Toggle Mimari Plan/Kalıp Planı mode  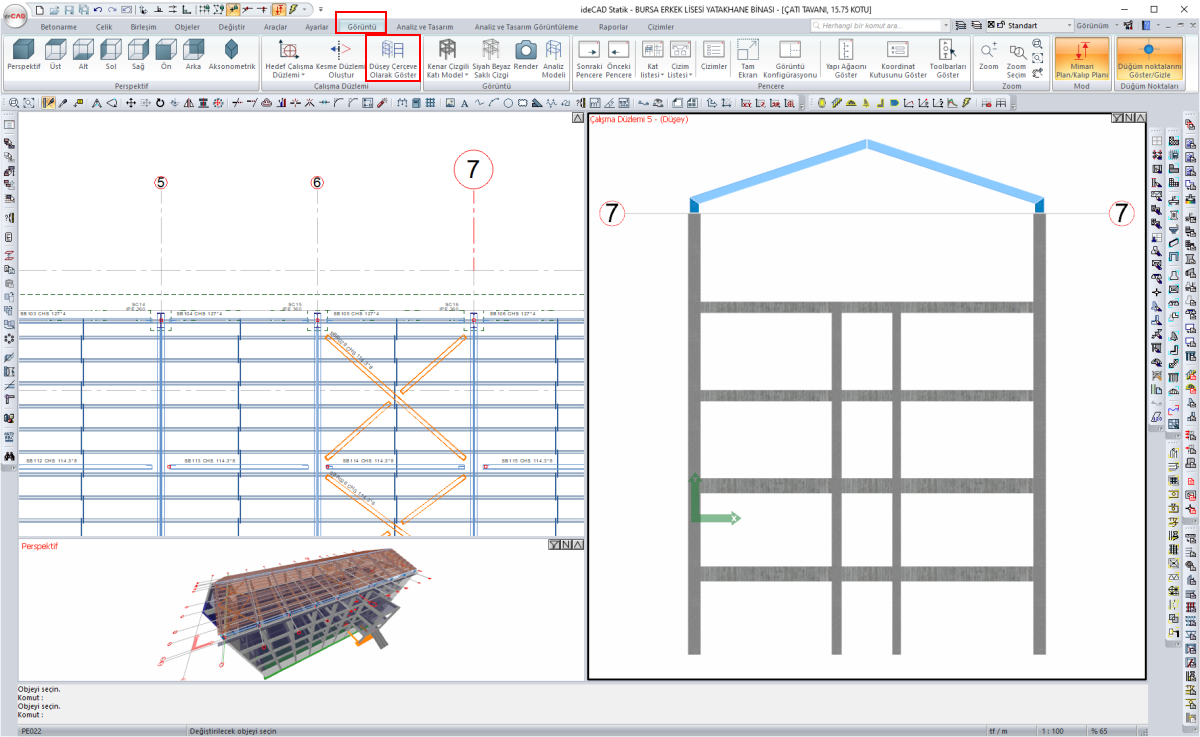[1081, 57]
